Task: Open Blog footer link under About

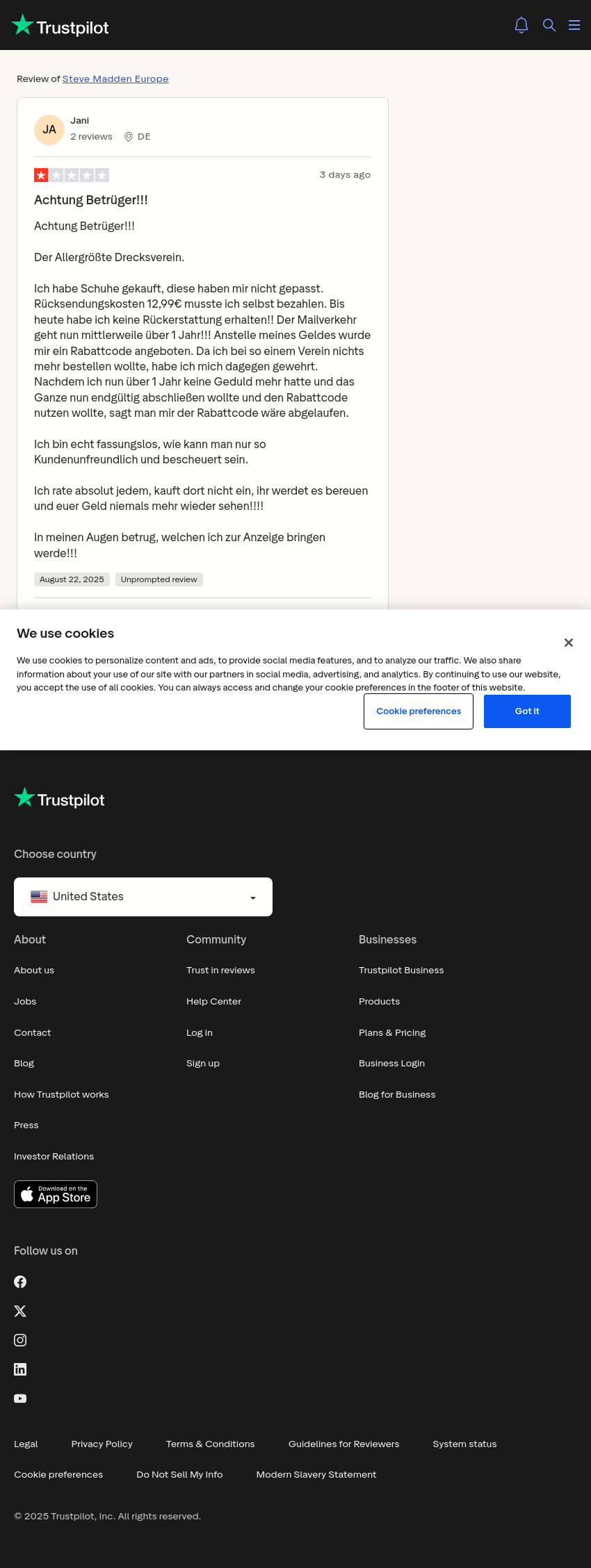Action: (x=24, y=1064)
